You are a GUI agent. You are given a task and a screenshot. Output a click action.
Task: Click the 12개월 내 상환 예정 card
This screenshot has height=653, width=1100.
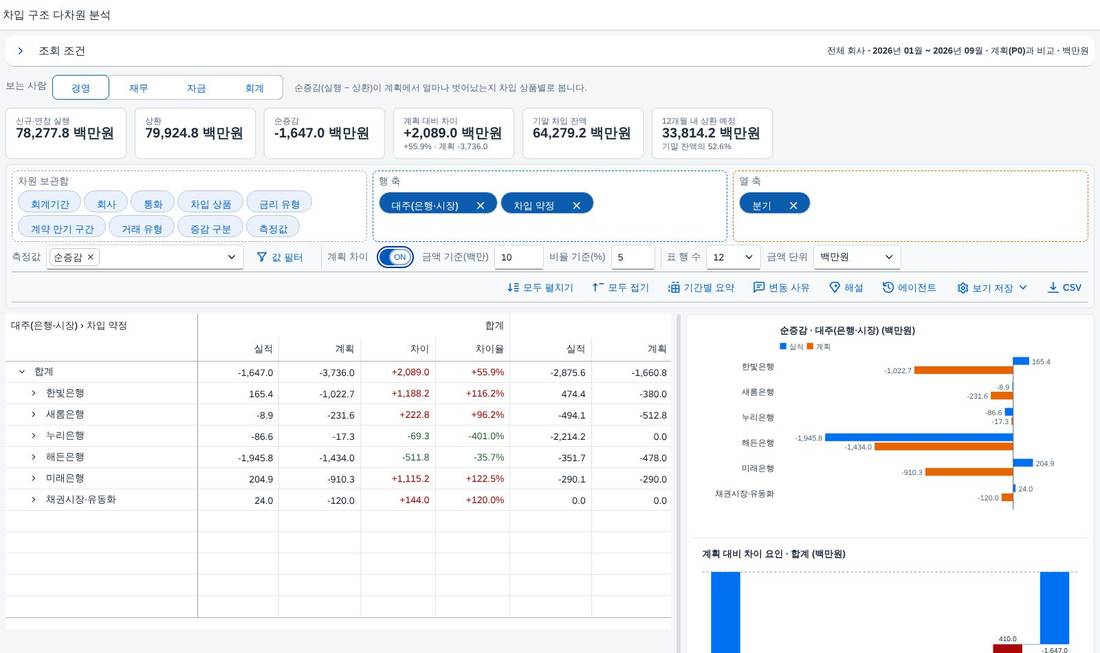(x=712, y=133)
